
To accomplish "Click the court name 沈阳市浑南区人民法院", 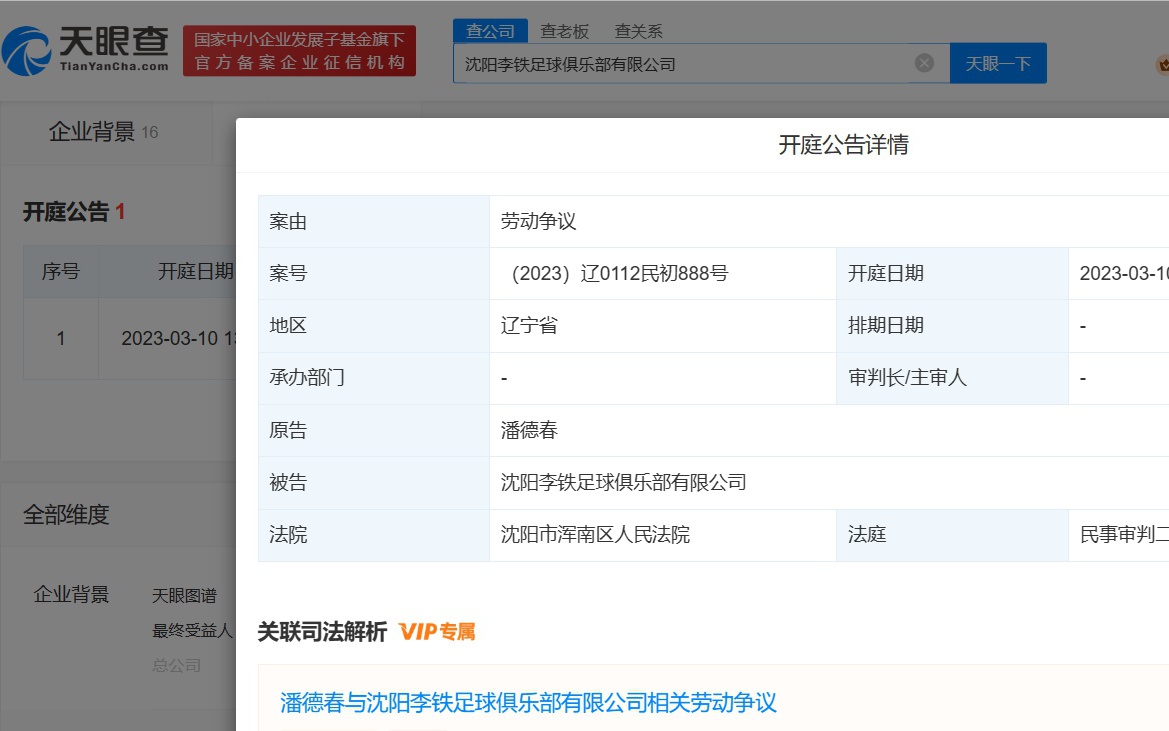I will (x=595, y=534).
